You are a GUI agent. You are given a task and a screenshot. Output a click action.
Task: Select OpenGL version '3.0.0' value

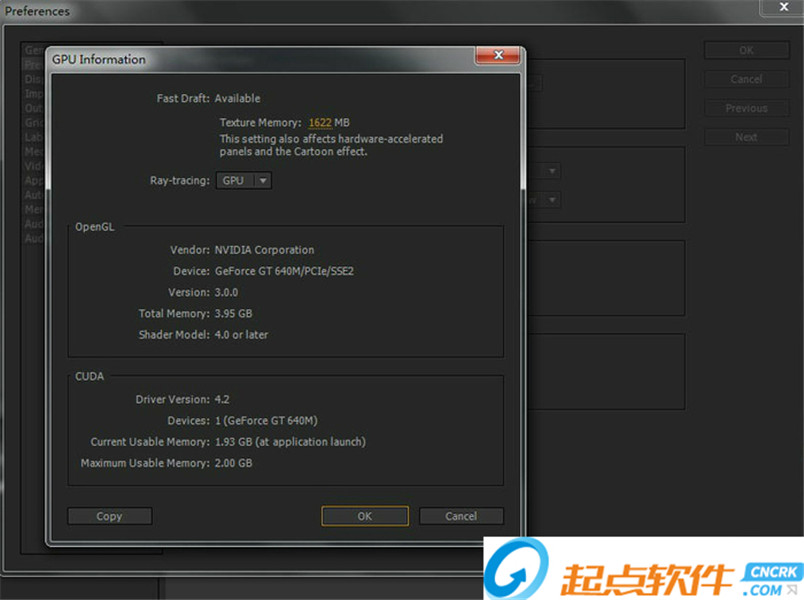226,292
